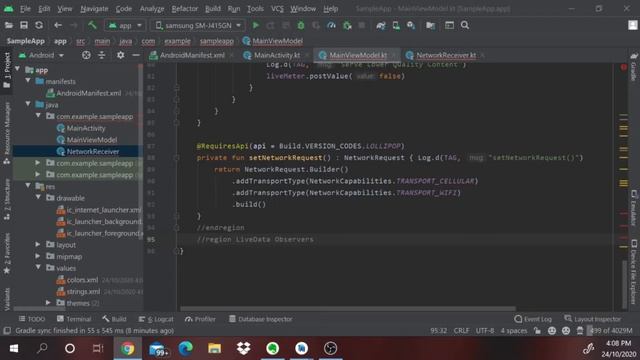
Task: Open Project panel settings gear icon
Action: [x=120, y=55]
